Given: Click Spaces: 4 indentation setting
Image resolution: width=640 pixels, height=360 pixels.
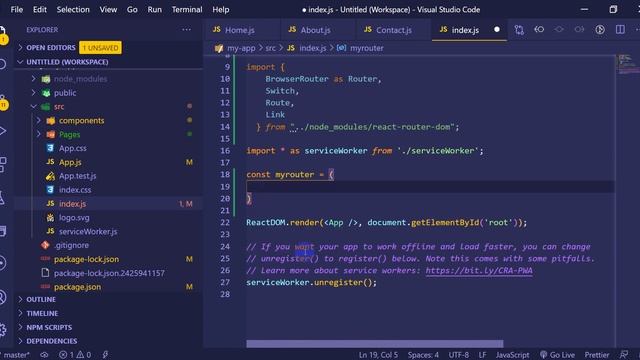Looking at the screenshot, I should (423, 355).
